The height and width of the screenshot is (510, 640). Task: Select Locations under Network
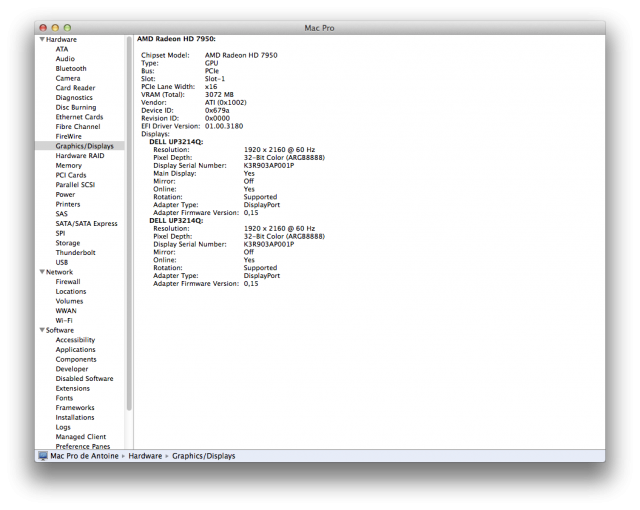[71, 291]
